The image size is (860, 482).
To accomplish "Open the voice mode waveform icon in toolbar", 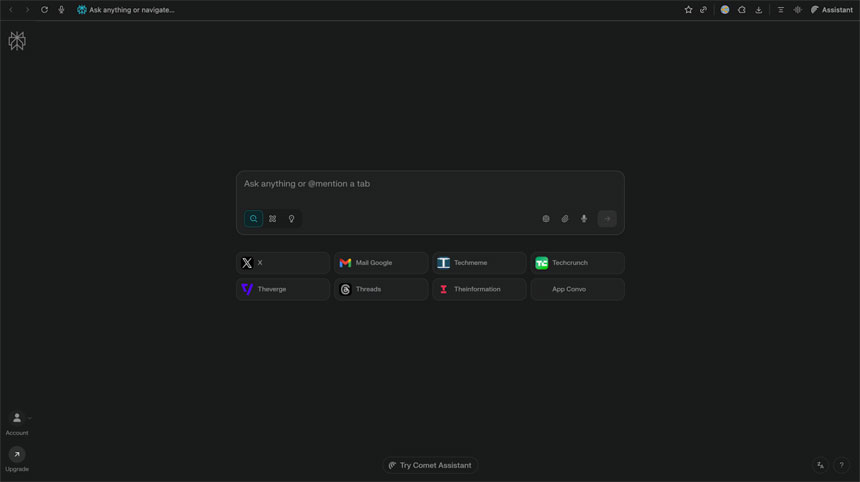I will [797, 10].
